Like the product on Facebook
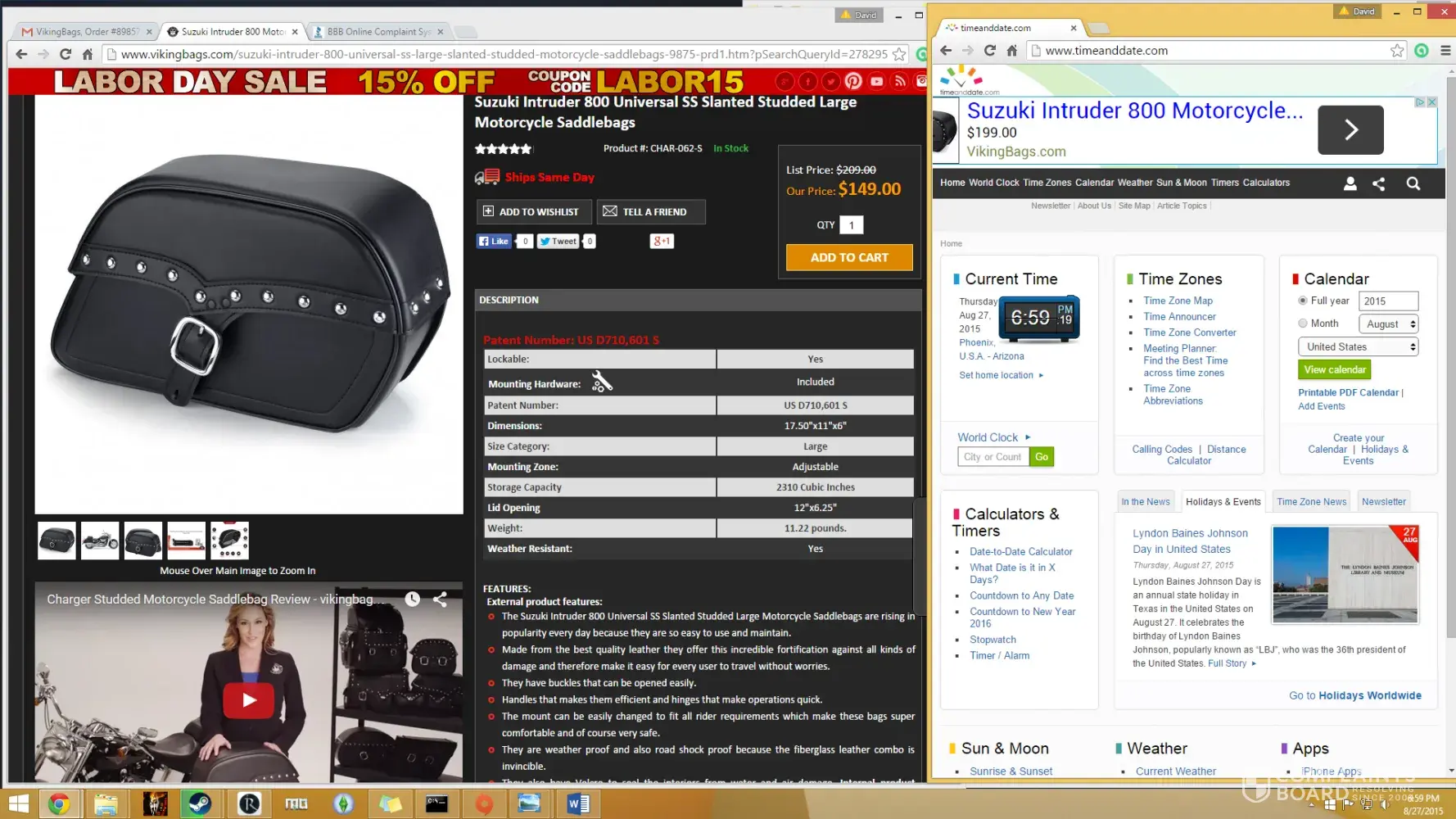 point(495,241)
